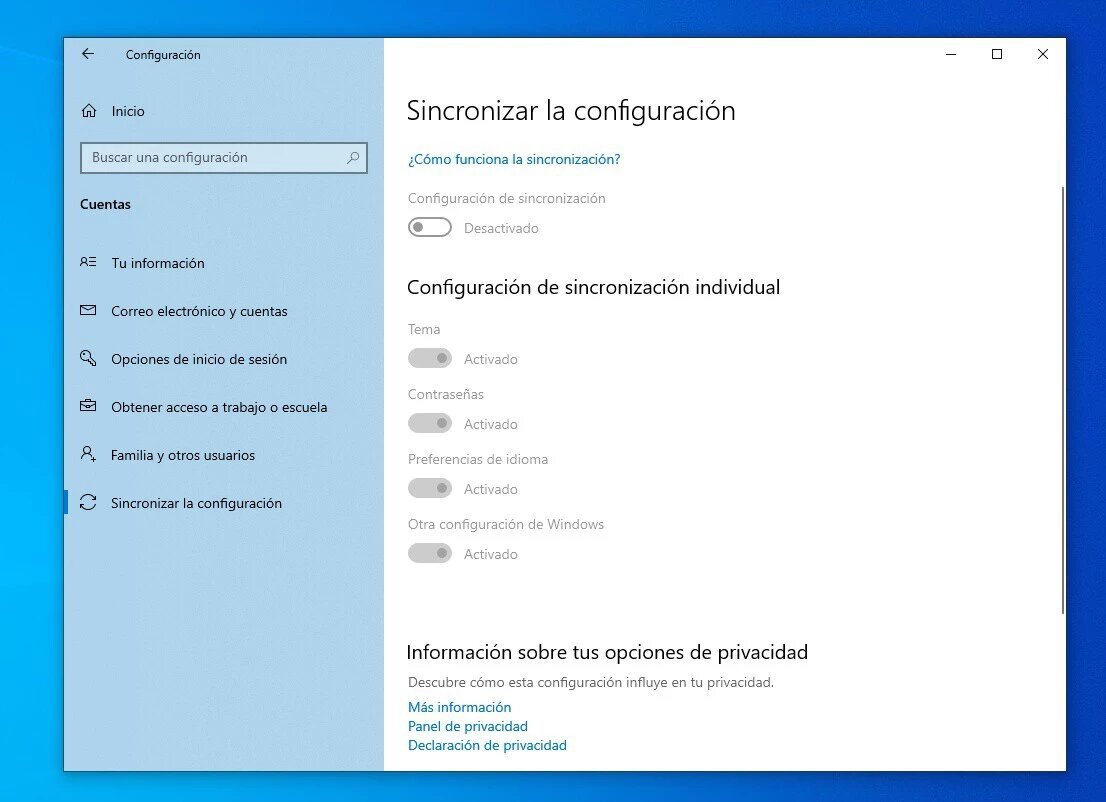The height and width of the screenshot is (802, 1106).
Task: Enable the Configuración de sincronización toggle
Action: click(x=430, y=228)
